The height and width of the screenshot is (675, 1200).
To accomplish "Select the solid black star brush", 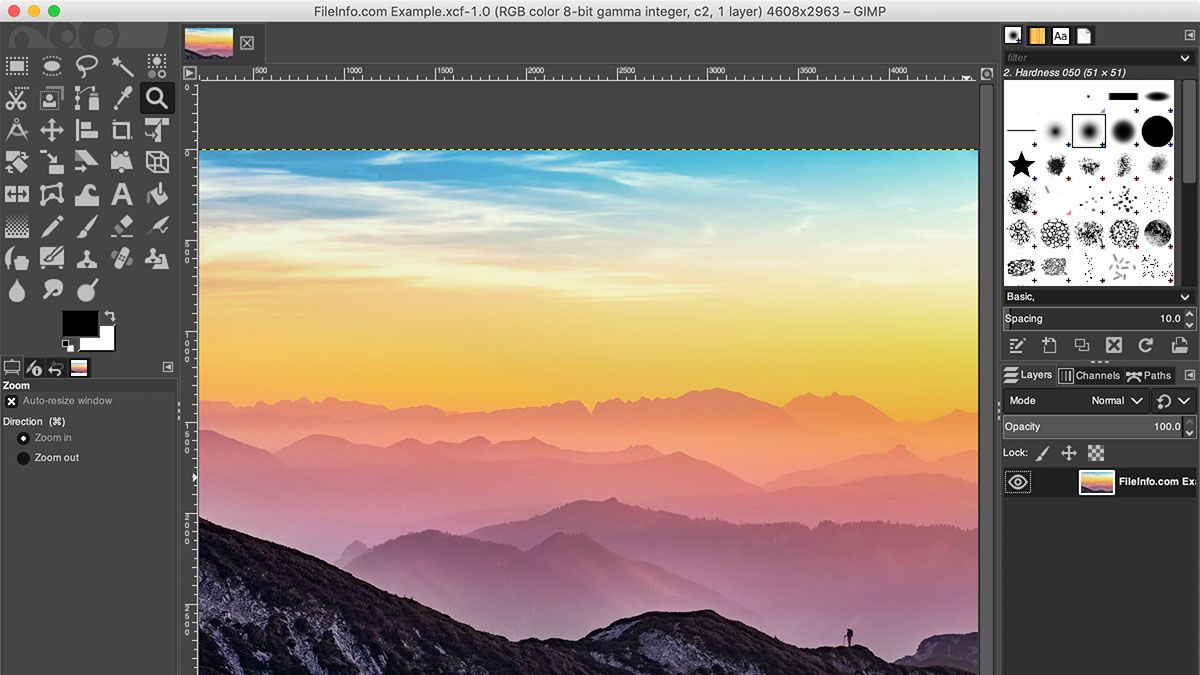I will pyautogui.click(x=1021, y=165).
